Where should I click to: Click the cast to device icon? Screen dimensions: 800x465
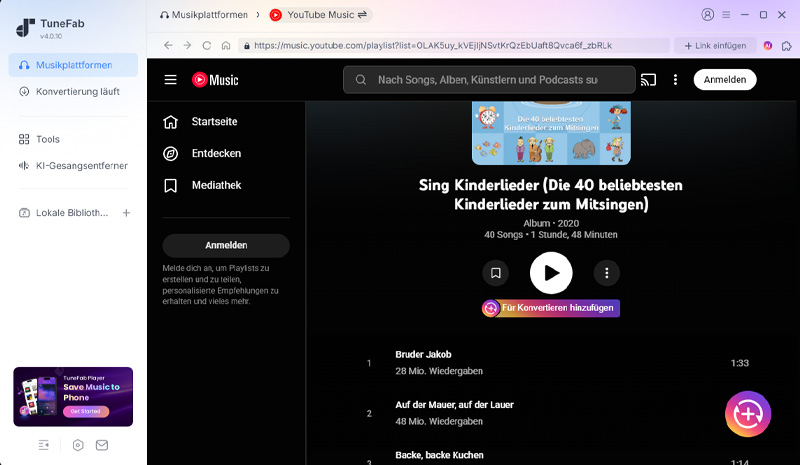point(648,80)
